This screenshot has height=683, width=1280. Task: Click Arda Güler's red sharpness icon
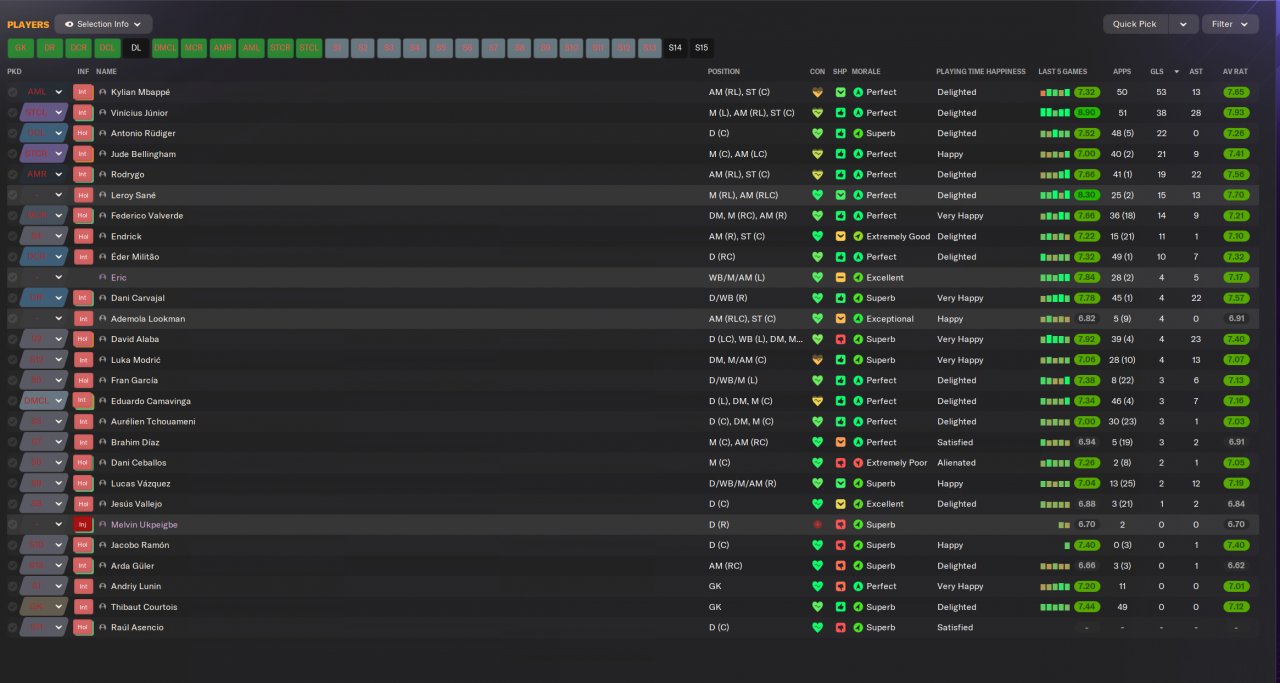(x=840, y=566)
